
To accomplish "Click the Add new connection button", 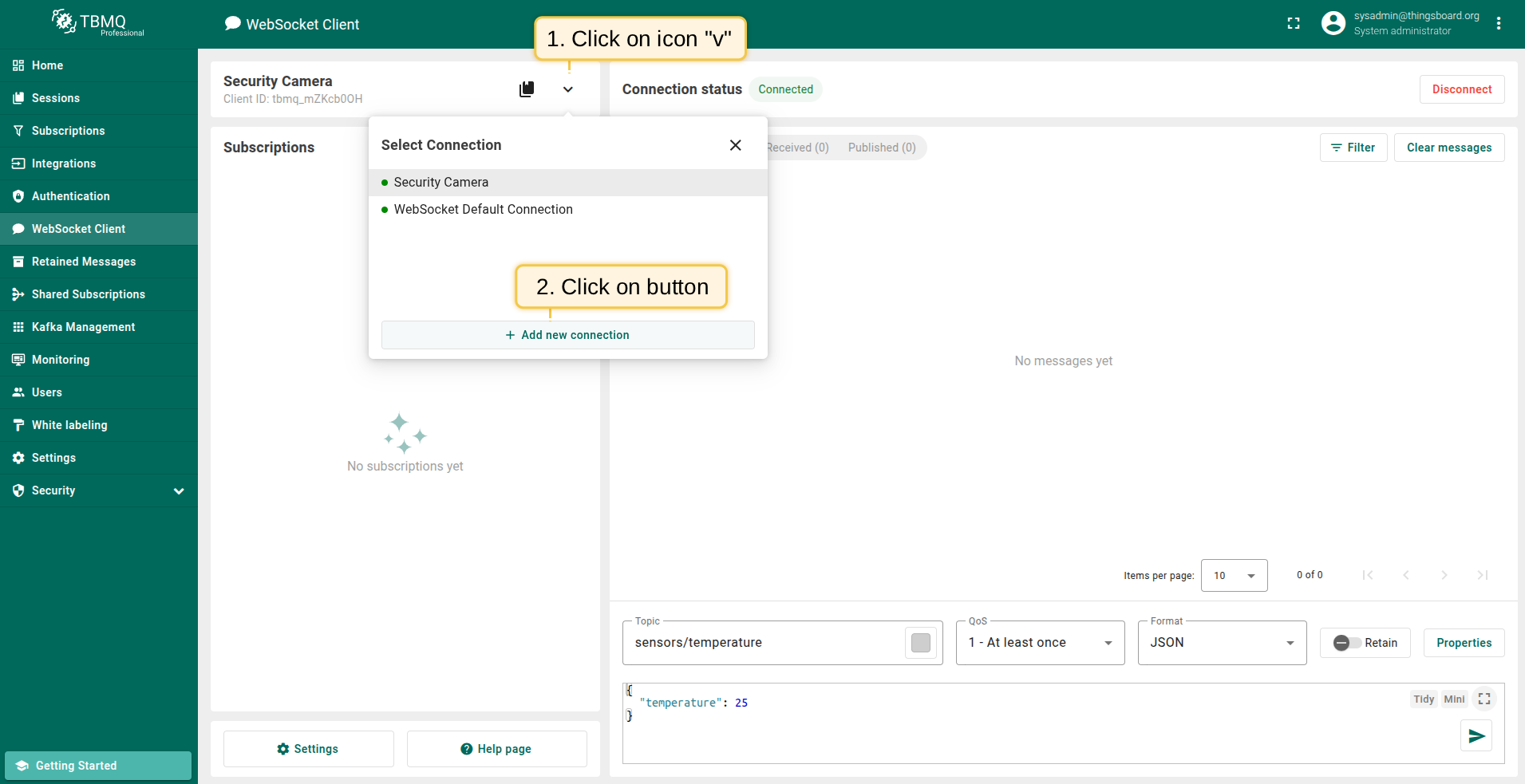I will pos(567,335).
